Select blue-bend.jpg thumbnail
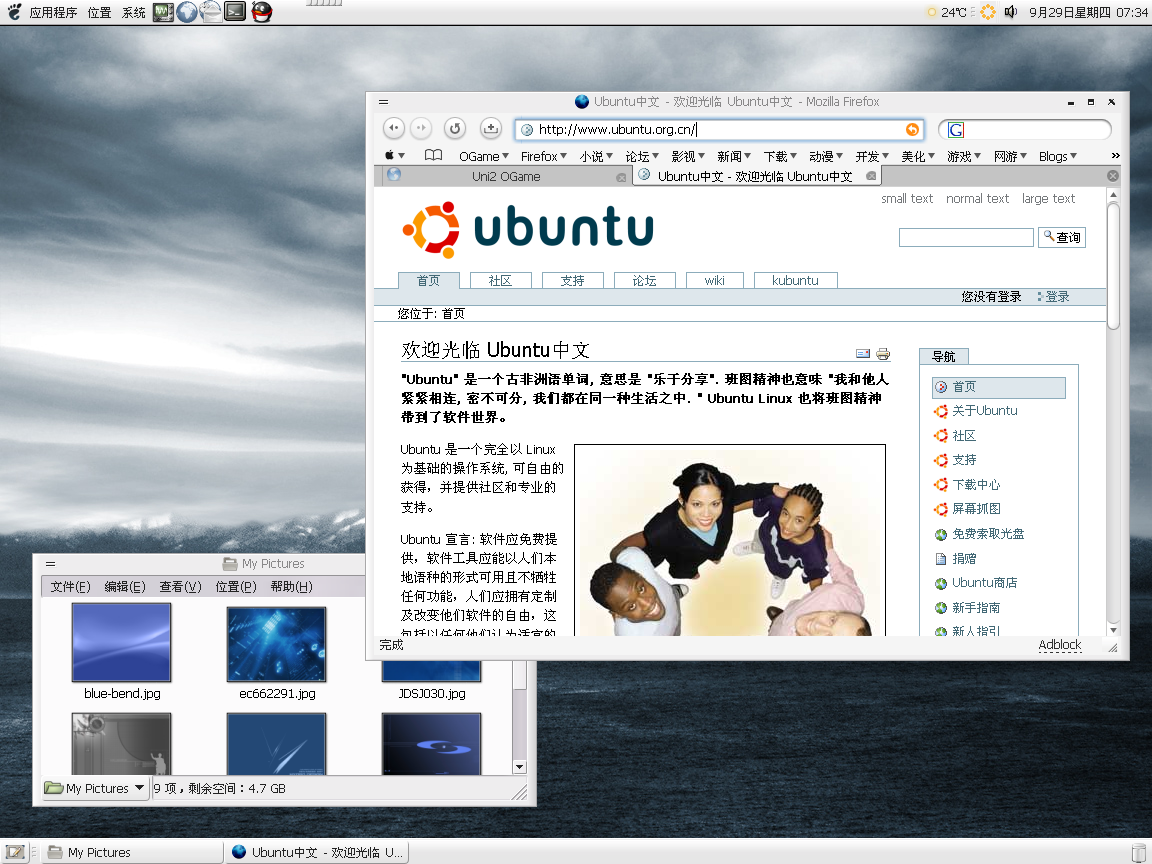Image resolution: width=1152 pixels, height=864 pixels. click(121, 642)
